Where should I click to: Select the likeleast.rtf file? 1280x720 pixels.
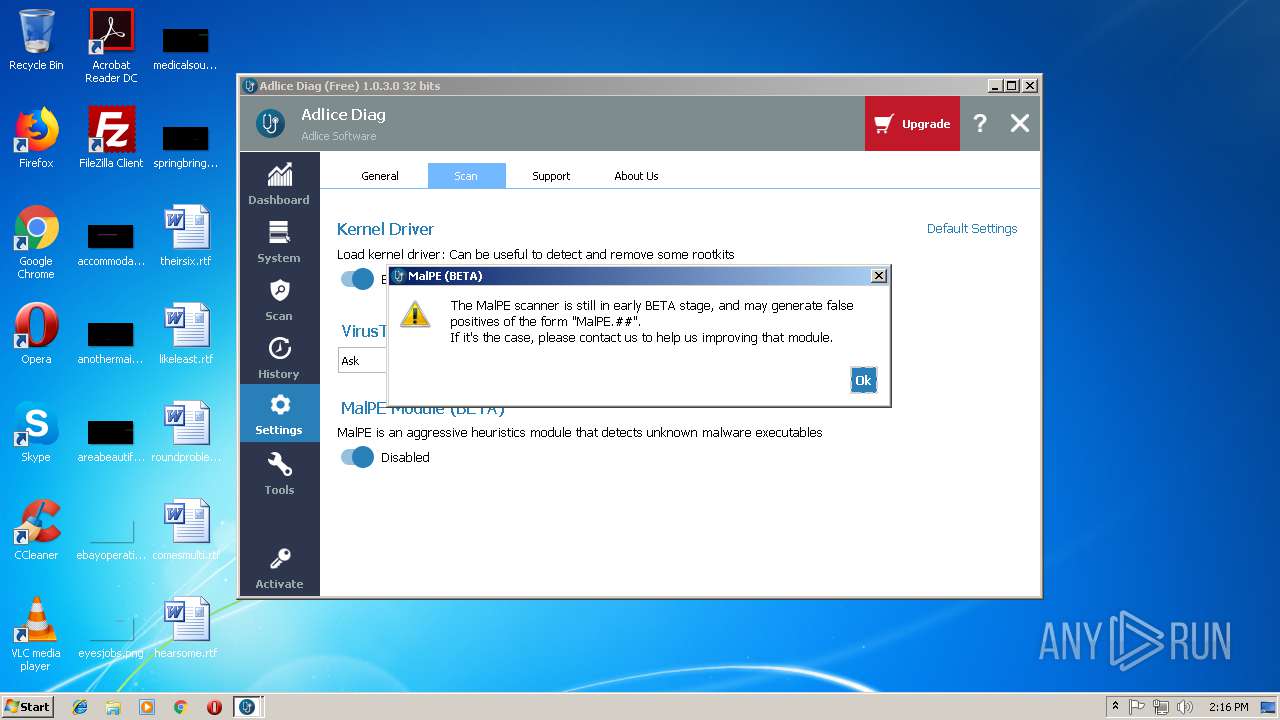pyautogui.click(x=186, y=334)
